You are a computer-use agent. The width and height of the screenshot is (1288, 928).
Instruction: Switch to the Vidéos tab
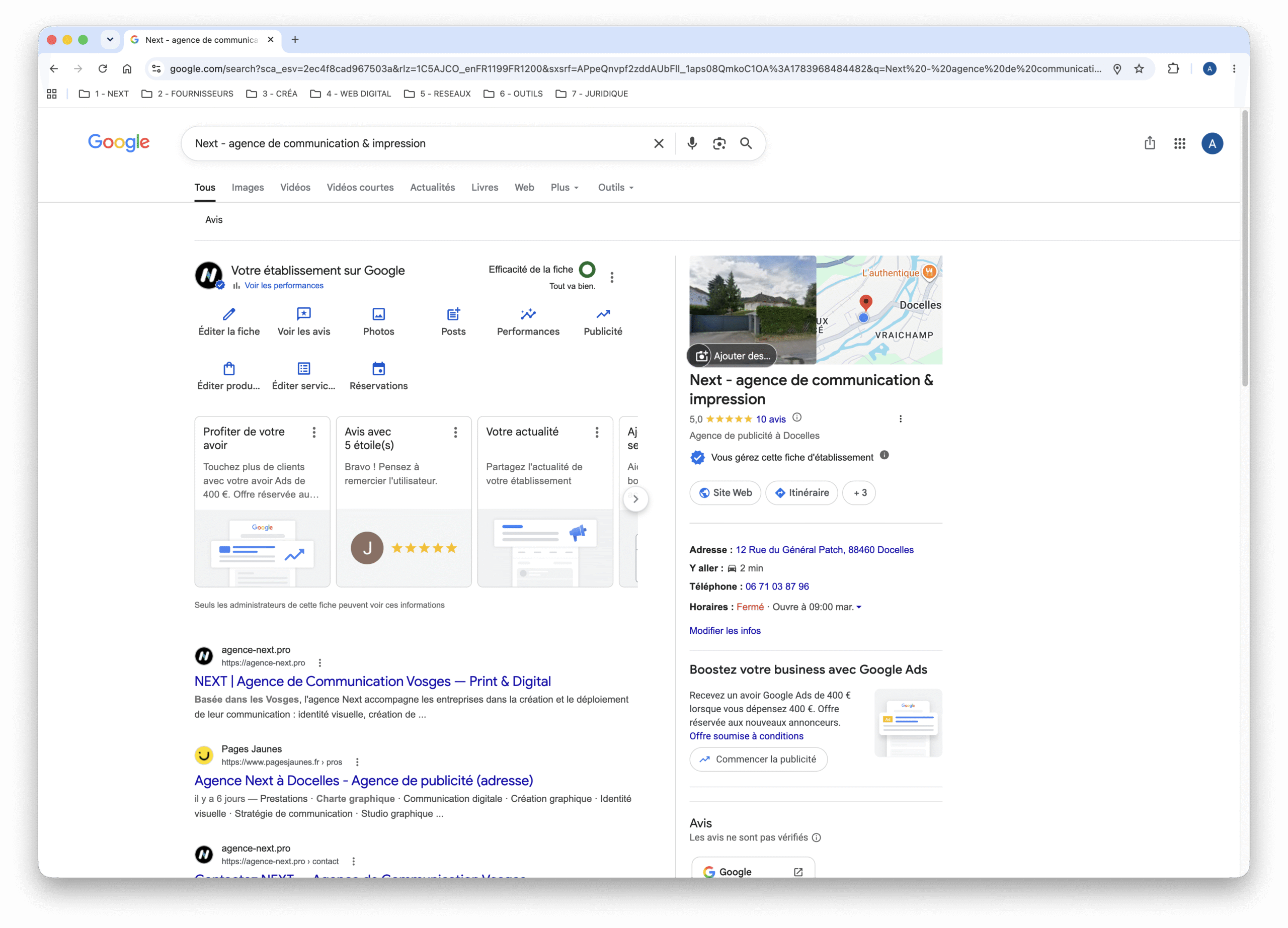pos(295,187)
